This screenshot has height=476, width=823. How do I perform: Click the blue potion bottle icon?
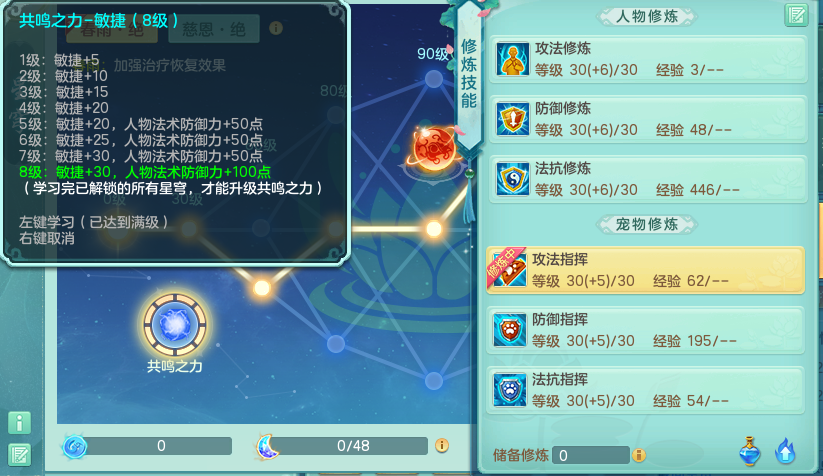750,451
